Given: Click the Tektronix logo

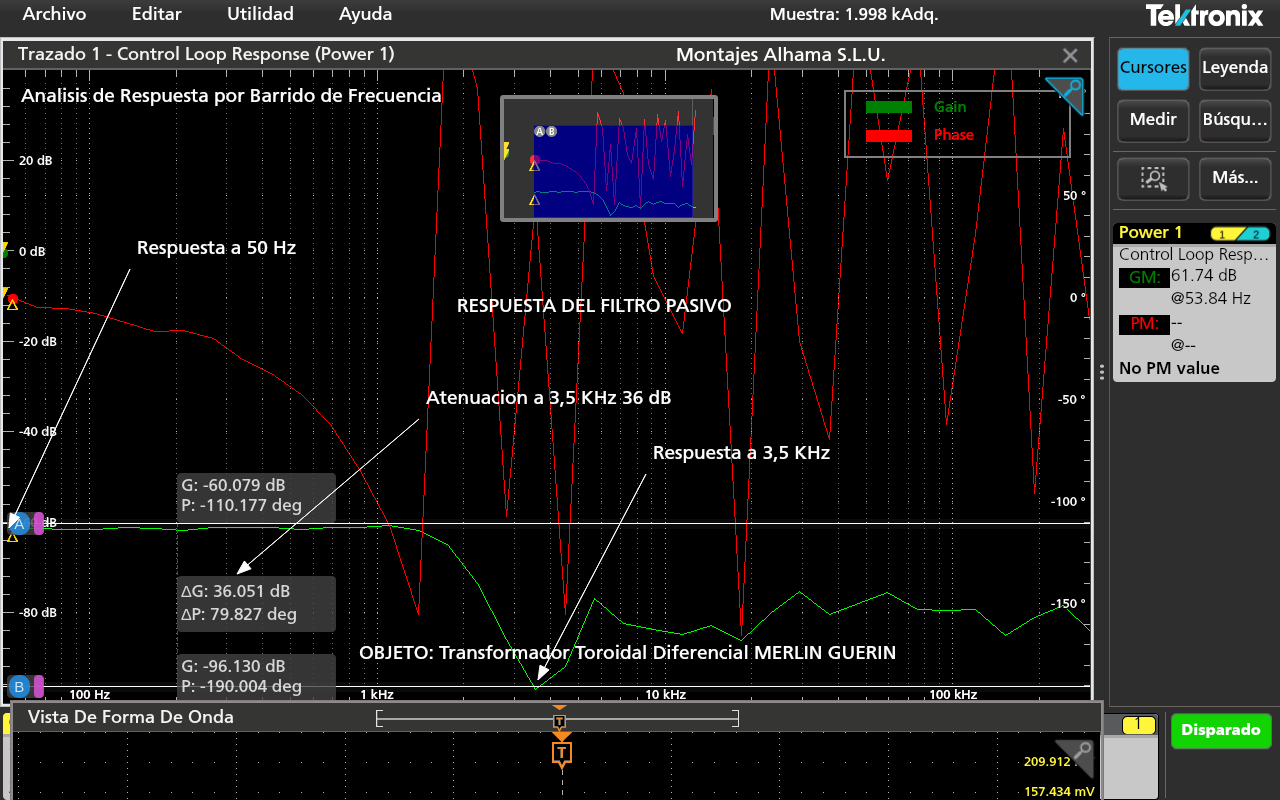Looking at the screenshot, I should coord(1205,16).
